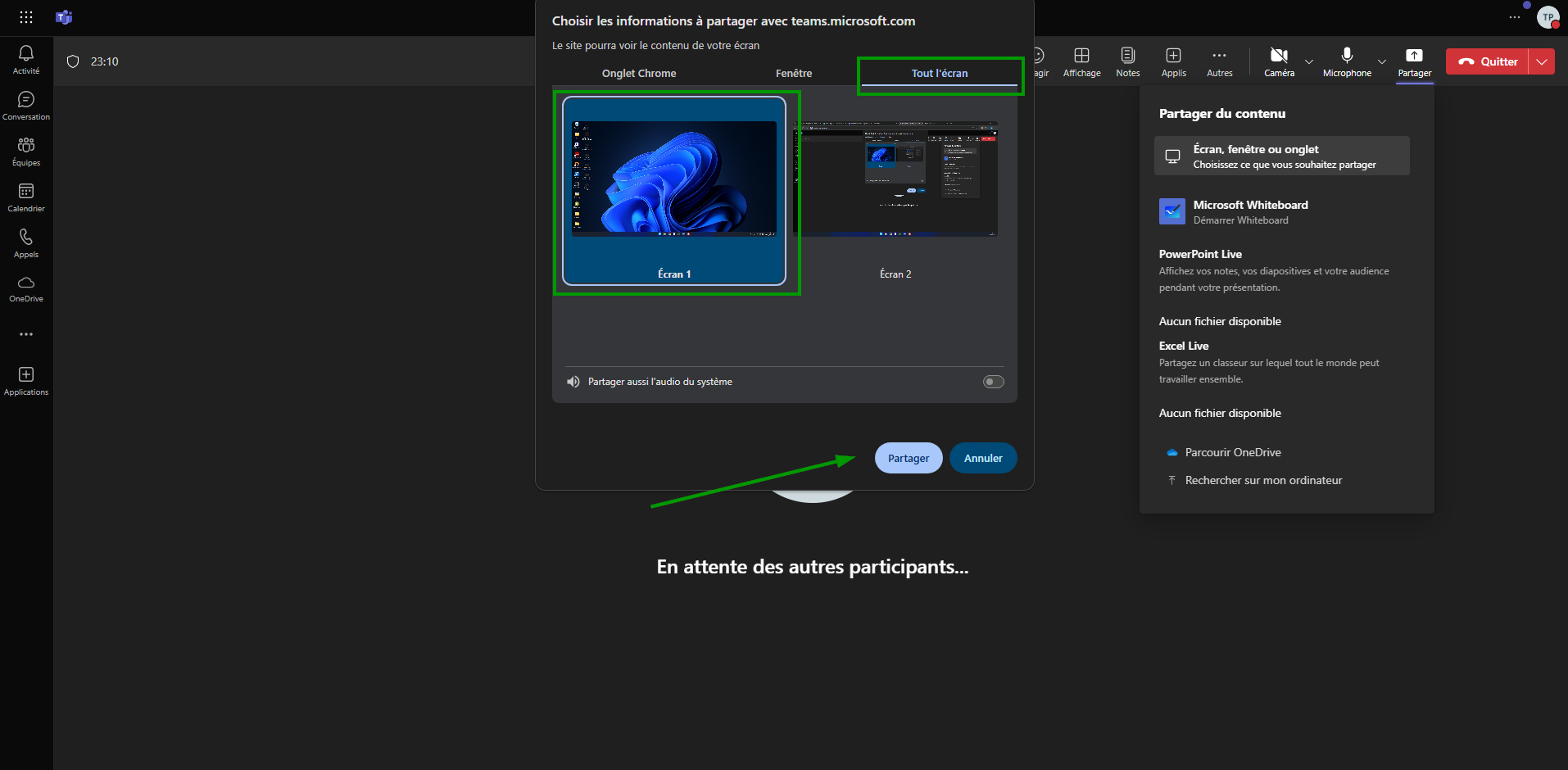The width and height of the screenshot is (1568, 770).
Task: Open meeting Notes
Action: point(1128,62)
